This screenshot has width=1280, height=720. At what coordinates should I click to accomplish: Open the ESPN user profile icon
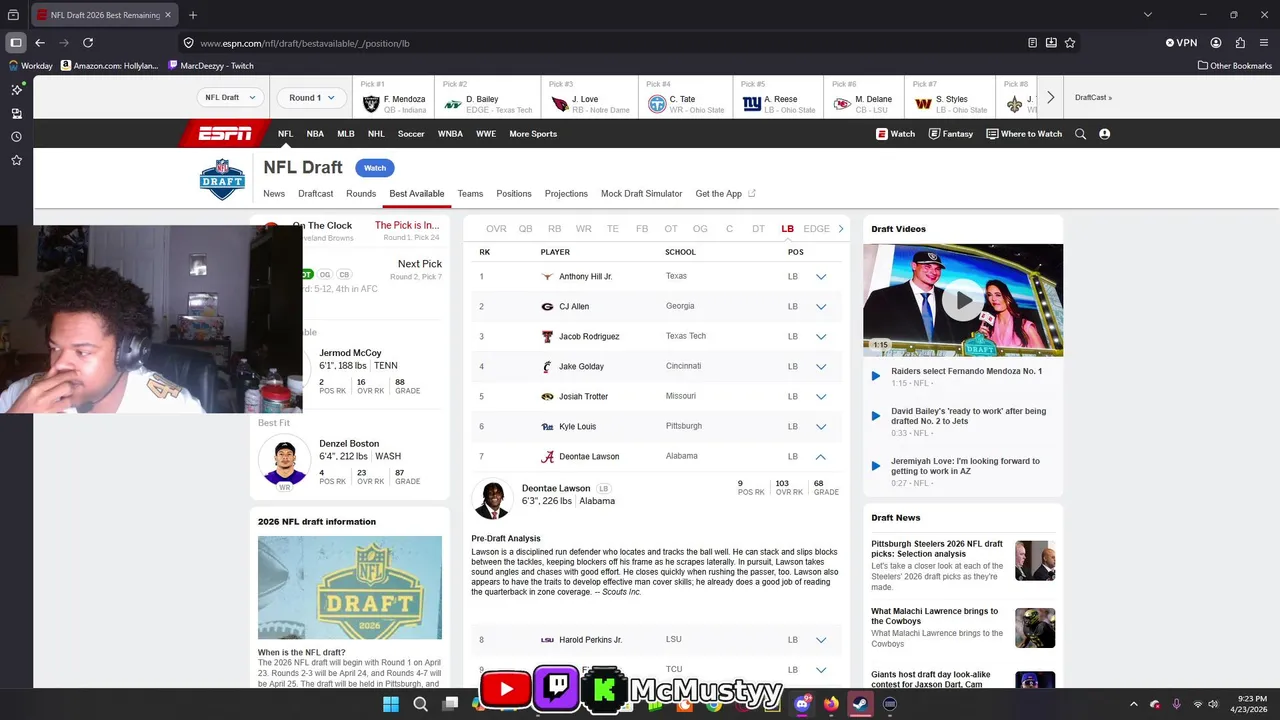coord(1104,134)
